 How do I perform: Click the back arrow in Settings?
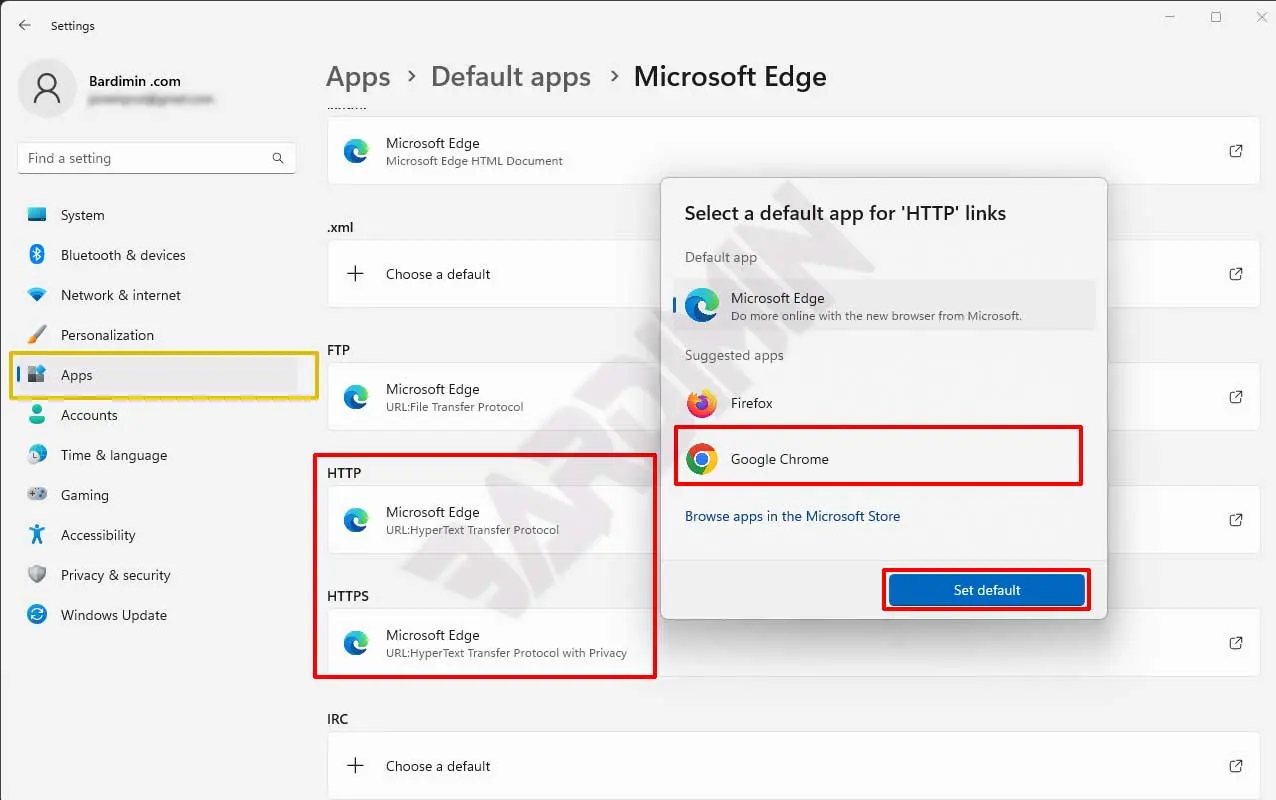tap(25, 25)
